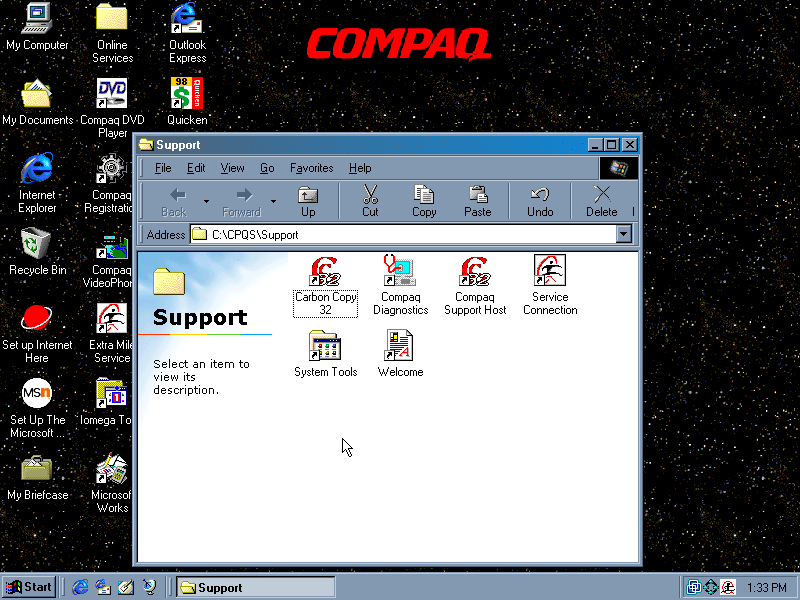This screenshot has height=600, width=800.
Task: Select the My Computer desktop icon
Action: tap(37, 27)
